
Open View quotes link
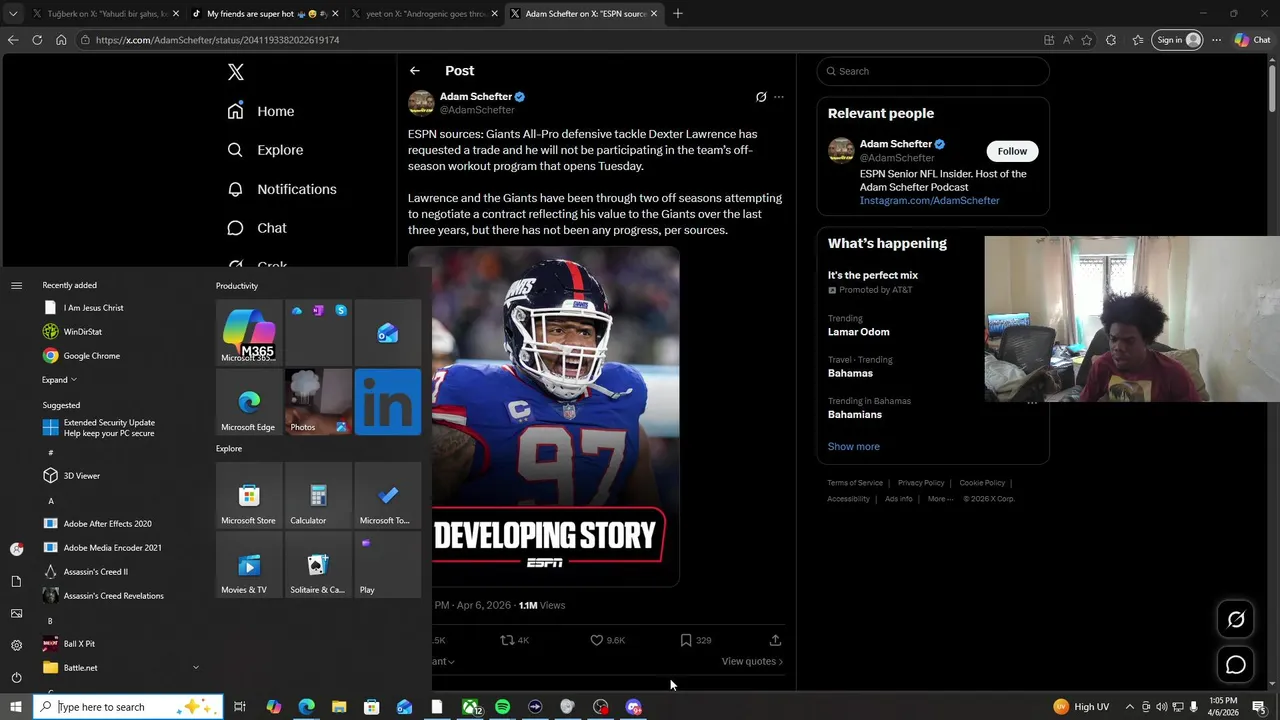[x=752, y=661]
